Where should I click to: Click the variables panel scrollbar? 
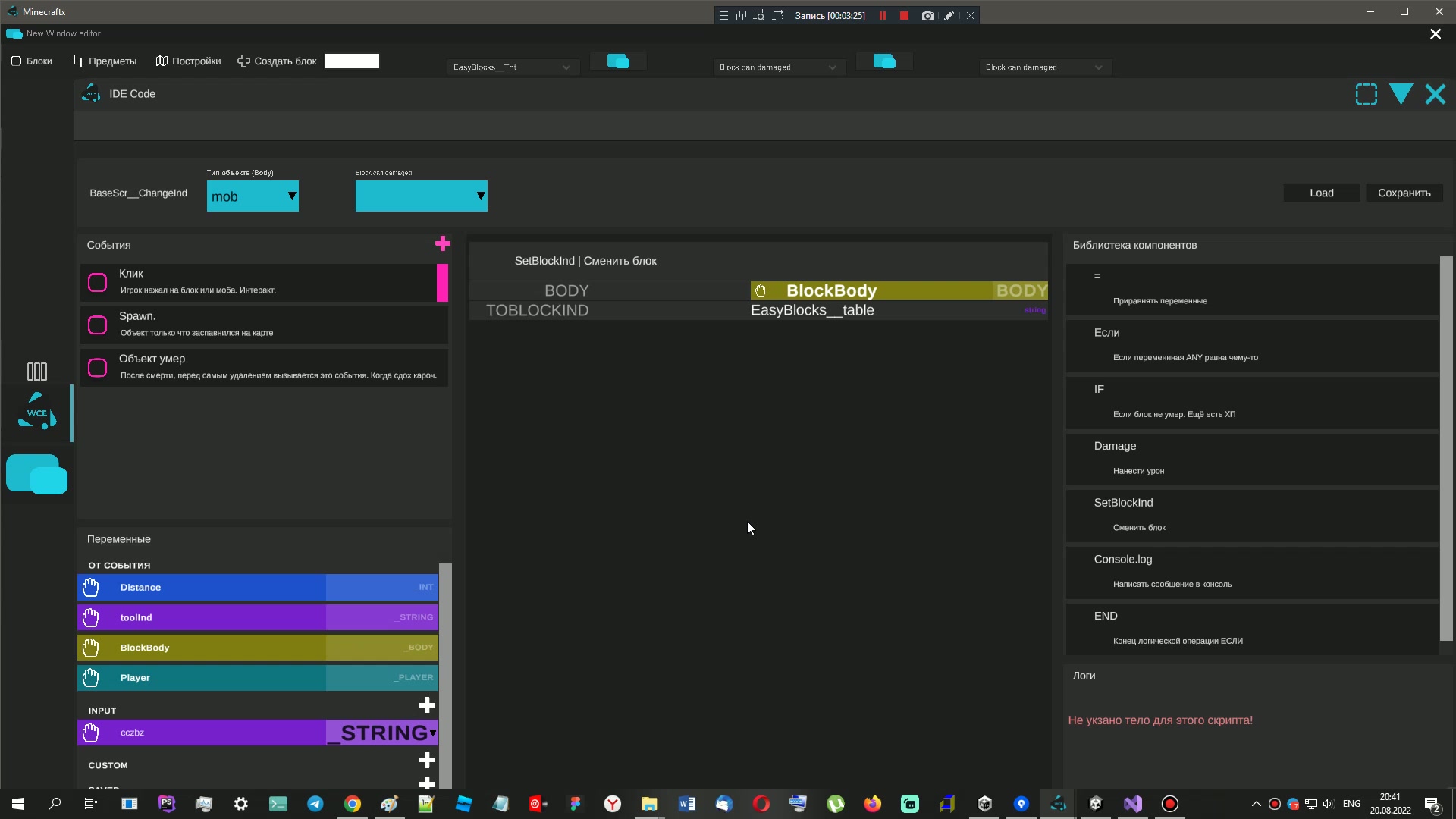tap(446, 675)
